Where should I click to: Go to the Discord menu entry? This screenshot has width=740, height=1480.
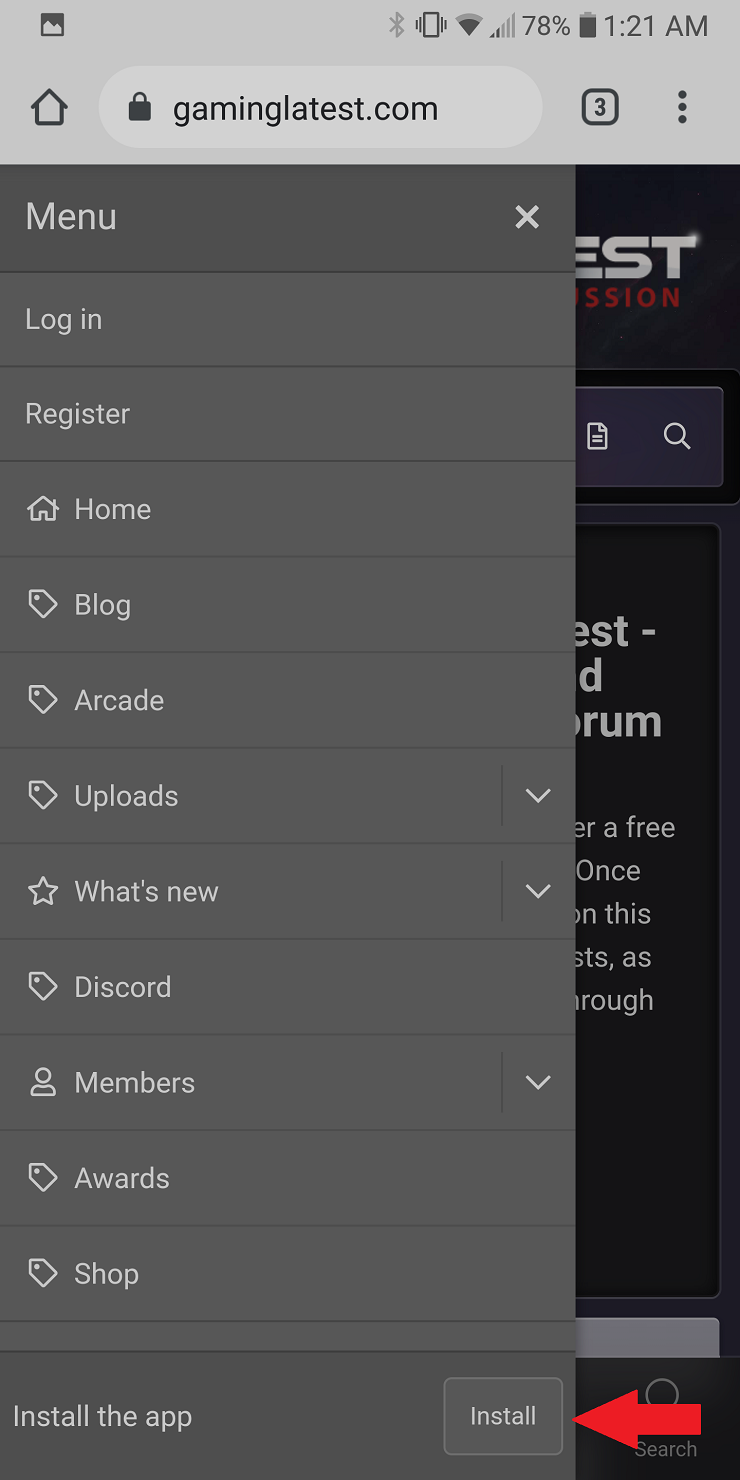coord(287,987)
